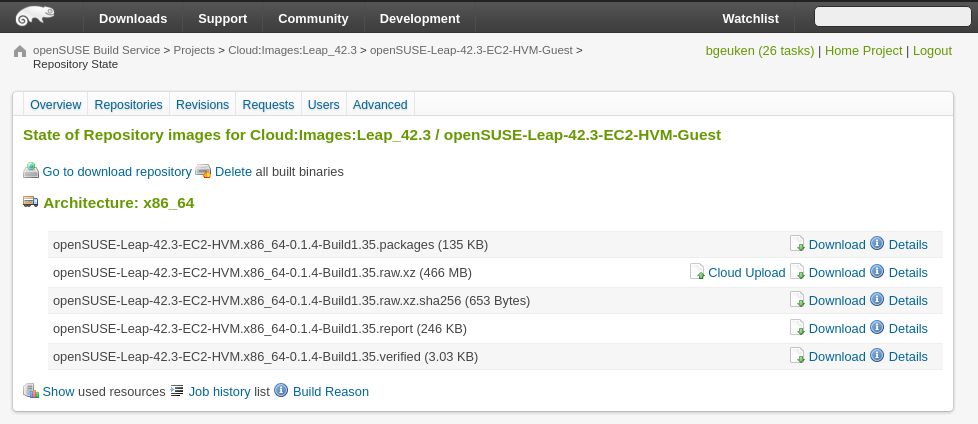Click the Show used resources icon
Viewport: 978px width, 424px height.
click(31, 391)
